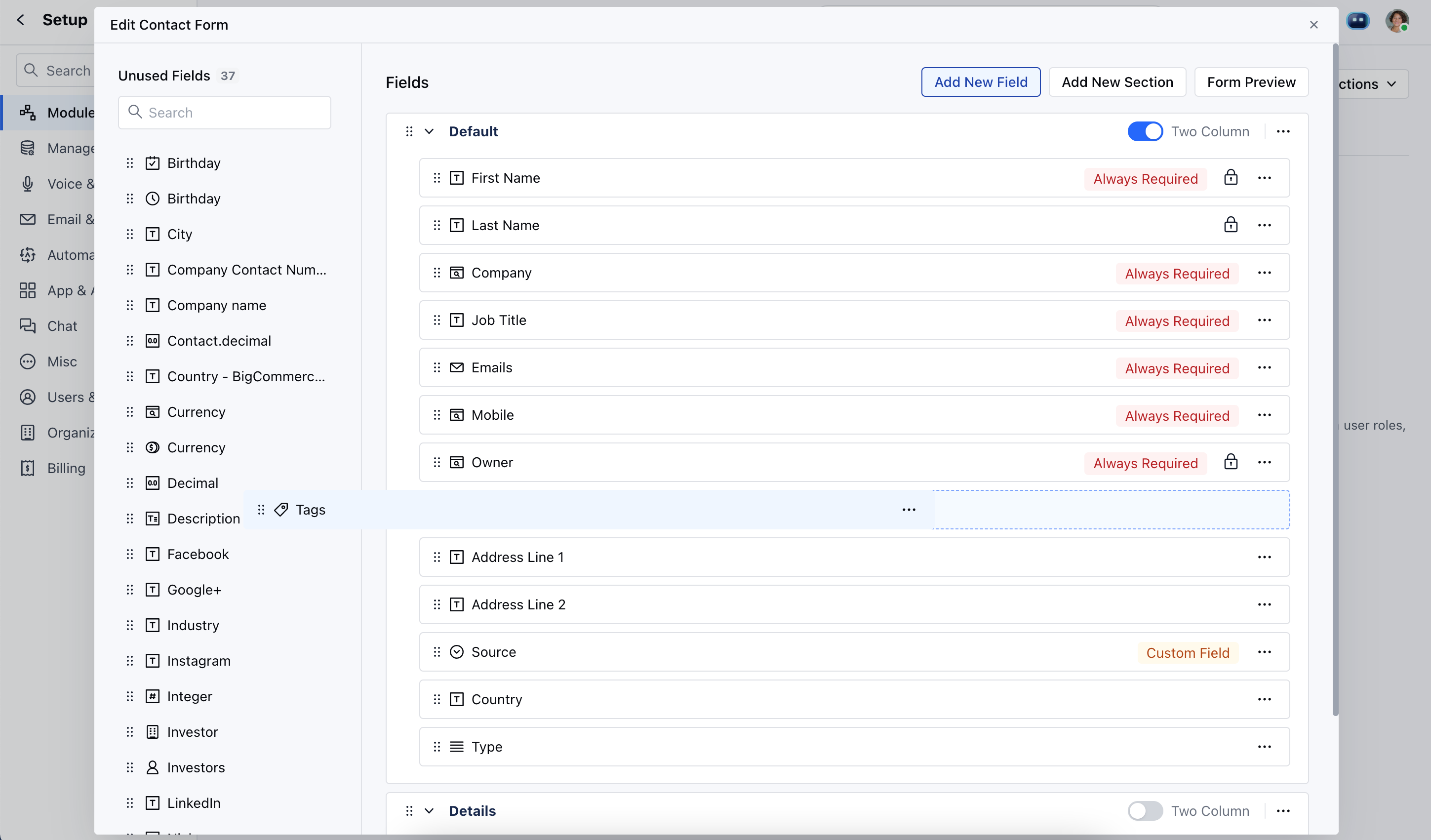Click the drag handle for Investors unused field
This screenshot has width=1431, height=840.
pyautogui.click(x=130, y=768)
